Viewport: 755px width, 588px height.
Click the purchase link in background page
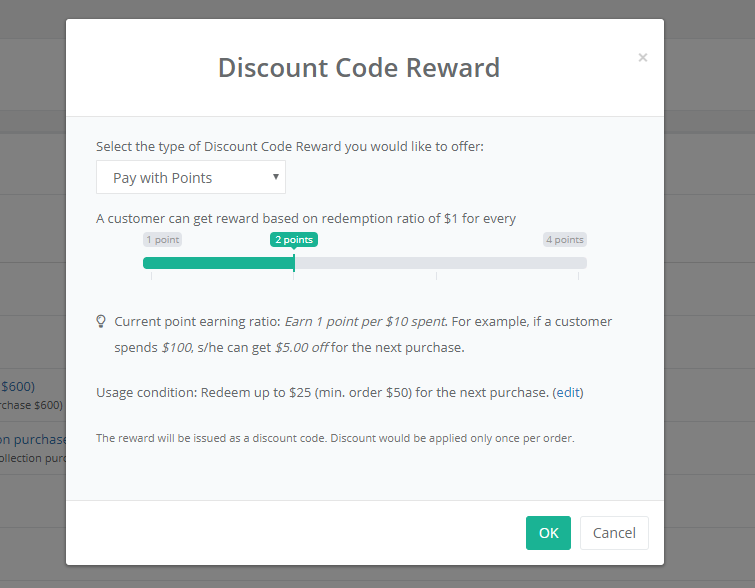click(x=33, y=440)
